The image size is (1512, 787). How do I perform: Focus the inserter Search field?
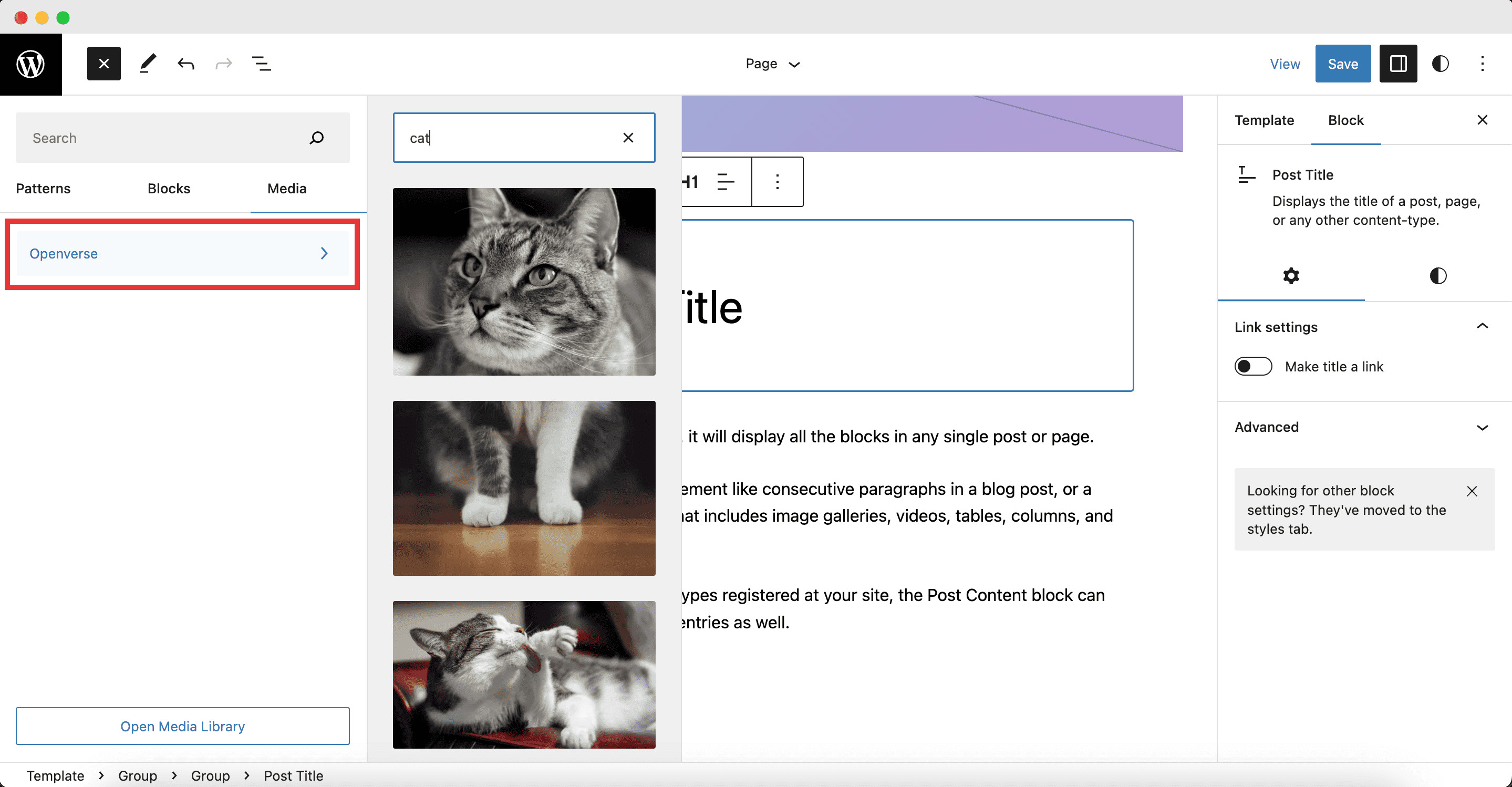182,138
